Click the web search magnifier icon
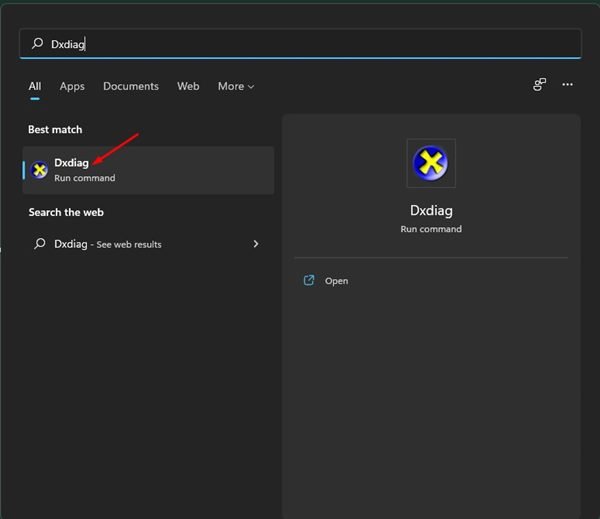Viewport: 600px width, 519px height. [x=39, y=243]
